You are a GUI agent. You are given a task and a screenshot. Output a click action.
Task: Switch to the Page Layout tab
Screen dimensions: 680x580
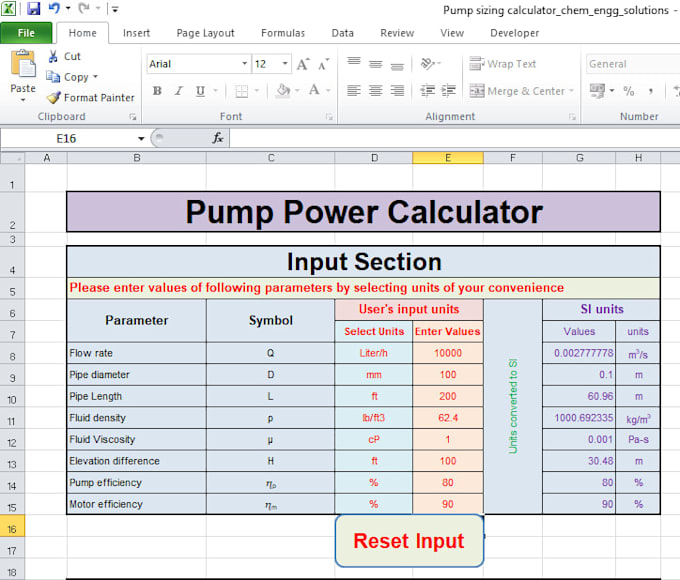pos(205,33)
